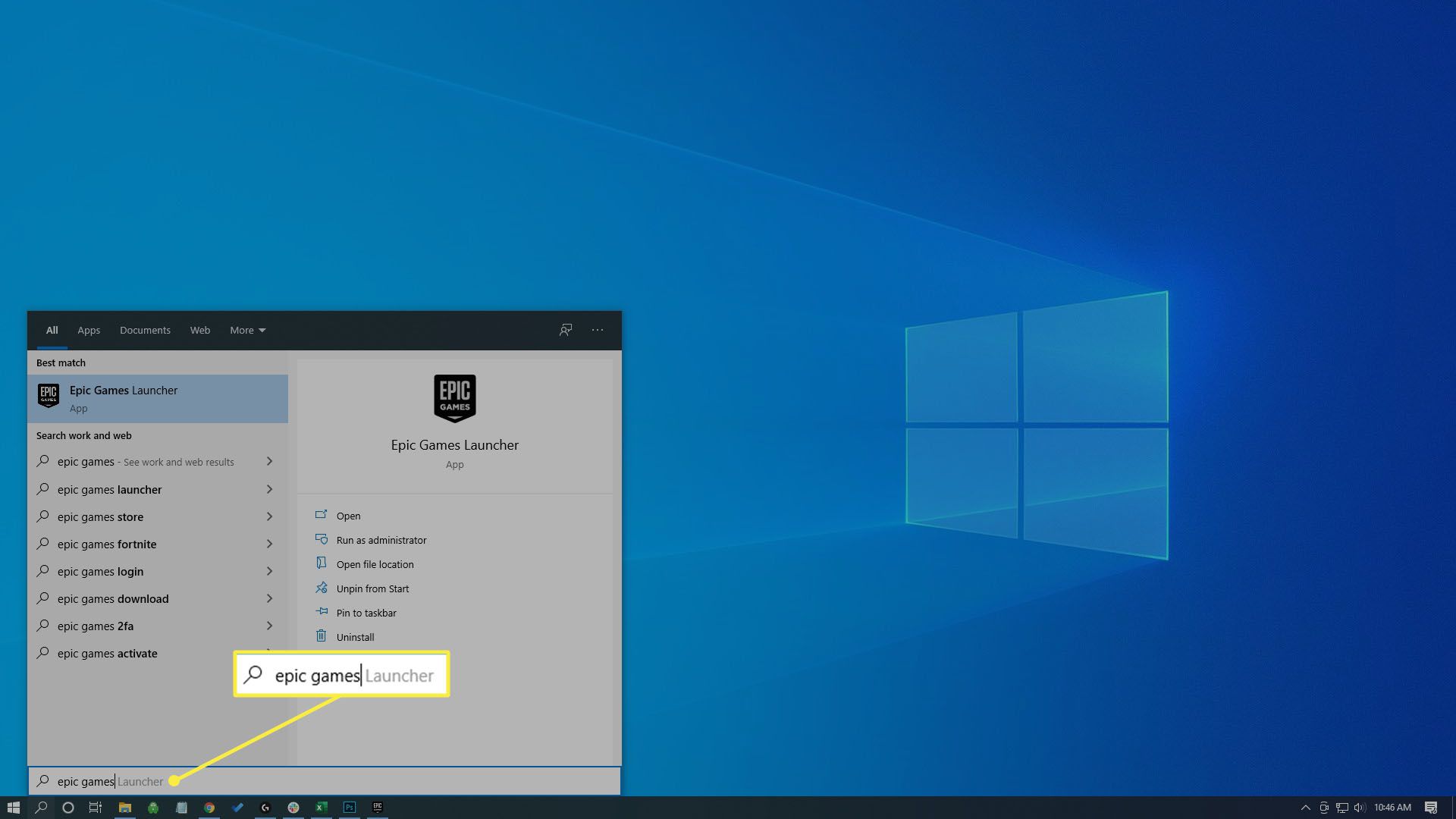Expand arrow for 'epic games store' suggestion

[x=269, y=516]
